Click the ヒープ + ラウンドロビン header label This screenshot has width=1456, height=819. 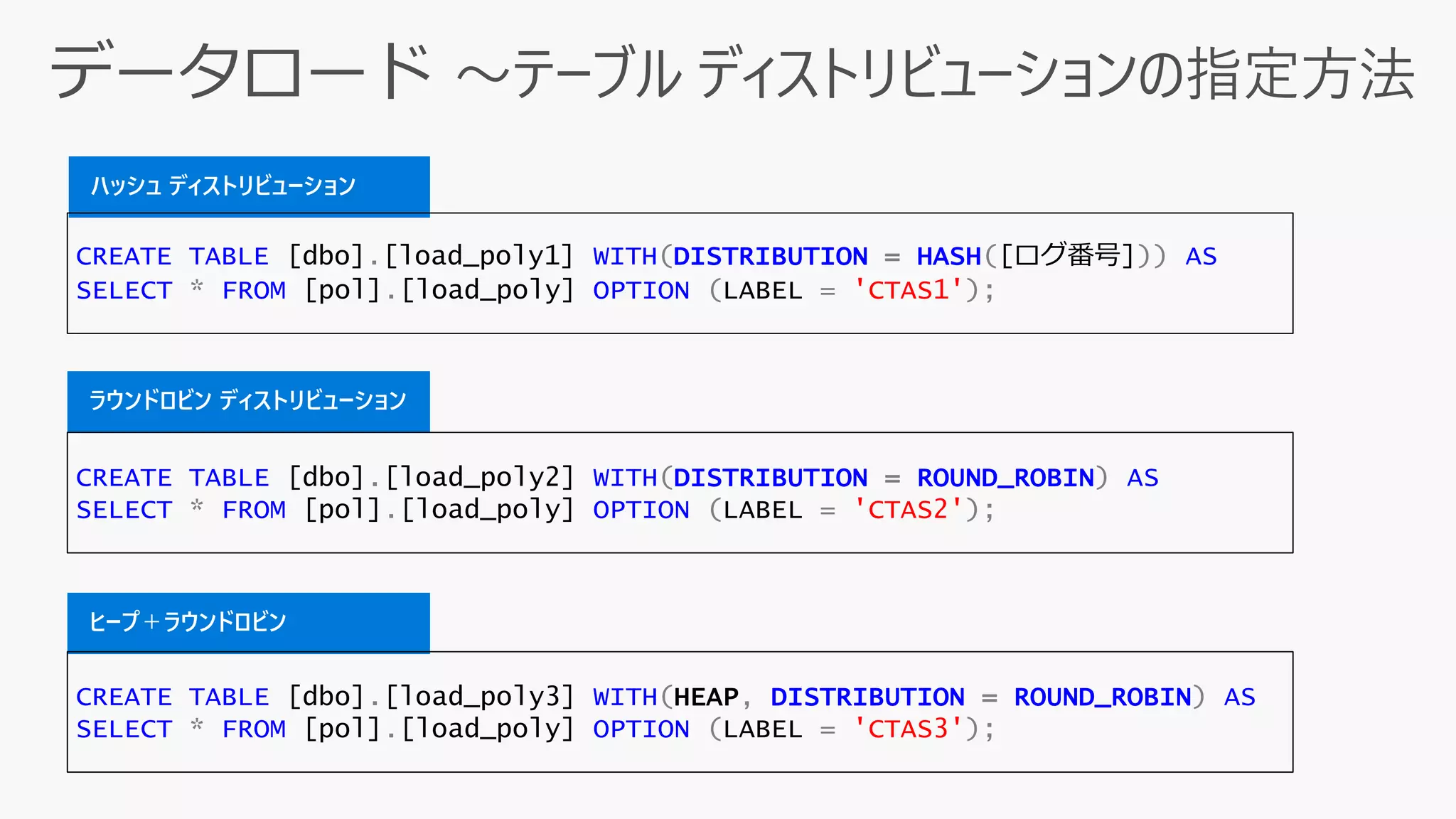tap(188, 622)
